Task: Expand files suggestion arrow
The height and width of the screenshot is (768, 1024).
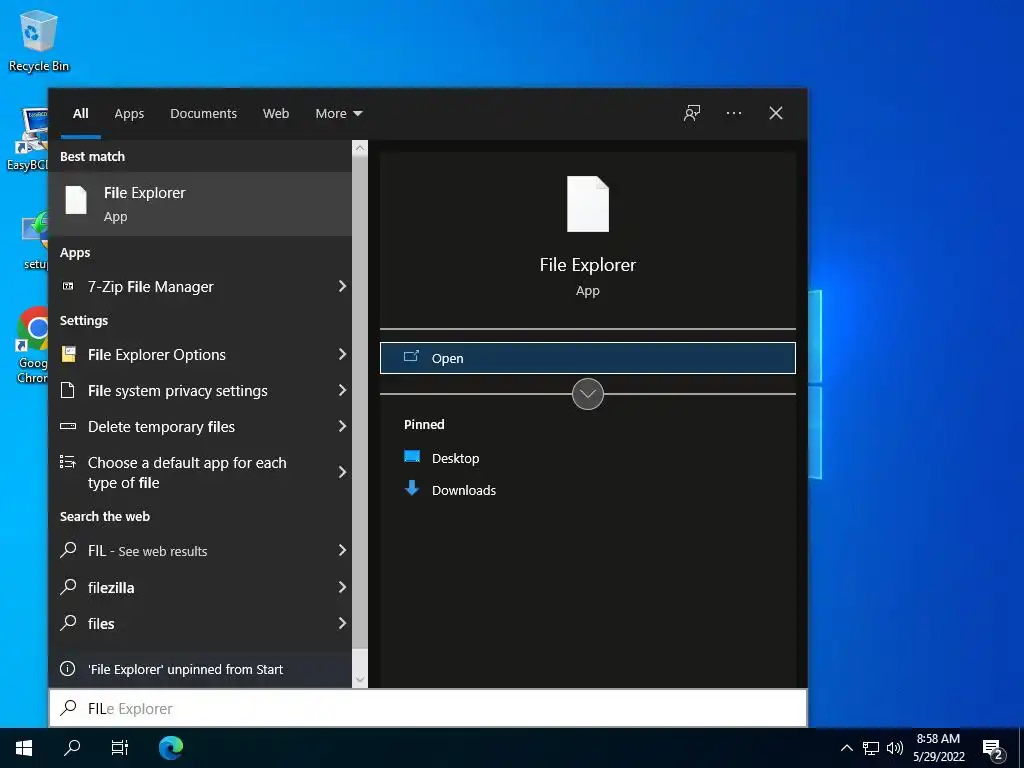Action: coord(342,623)
